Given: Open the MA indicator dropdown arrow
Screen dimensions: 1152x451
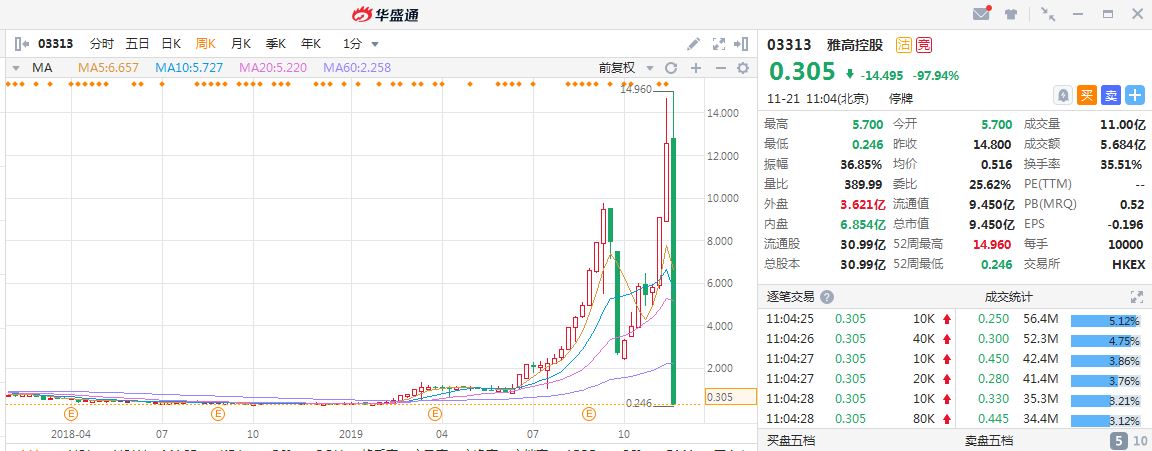Looking at the screenshot, I should pyautogui.click(x=15, y=68).
